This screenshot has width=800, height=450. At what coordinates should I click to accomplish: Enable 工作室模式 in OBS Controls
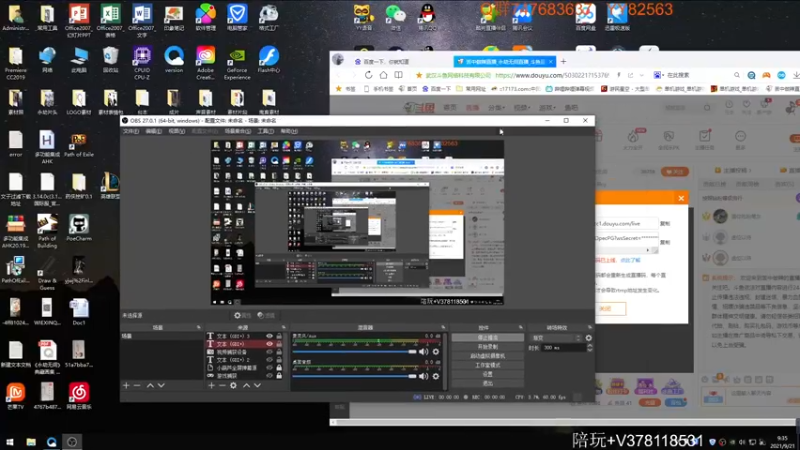tap(488, 365)
